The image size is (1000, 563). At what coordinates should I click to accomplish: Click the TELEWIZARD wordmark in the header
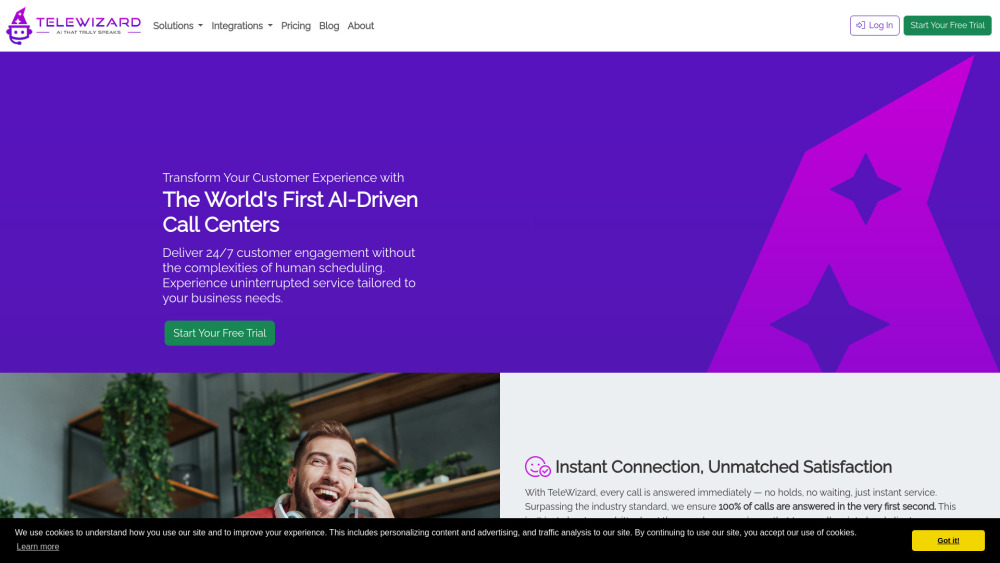coord(88,22)
